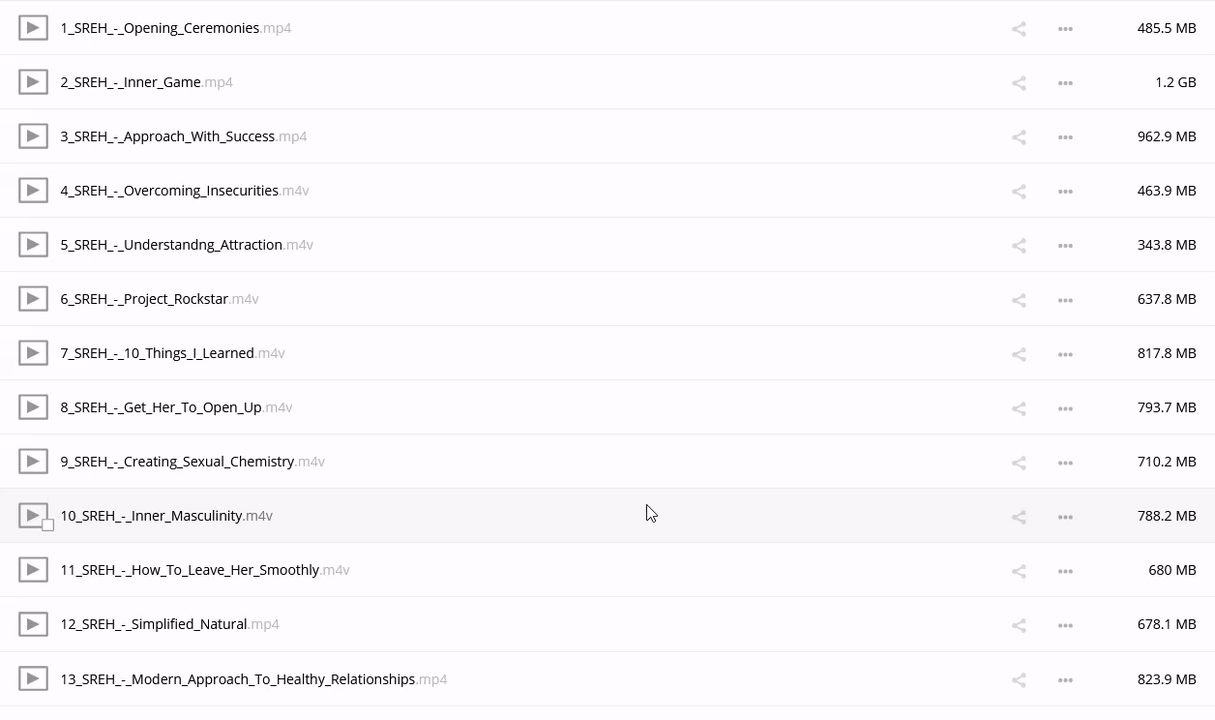This screenshot has height=720, width=1215.
Task: Share the 9_SREH_-_Creating_Sexual_Chemistry file
Action: pyautogui.click(x=1018, y=462)
